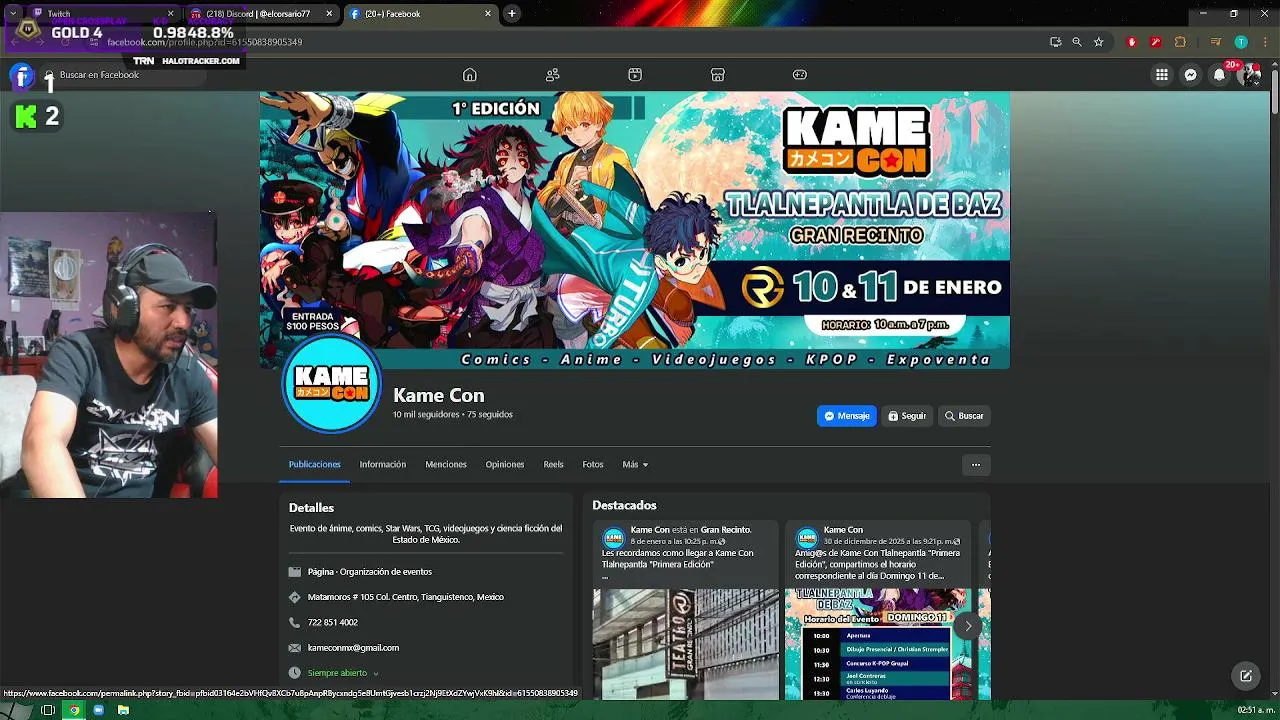Select the Fotos tab
The height and width of the screenshot is (720, 1280).
click(x=593, y=464)
